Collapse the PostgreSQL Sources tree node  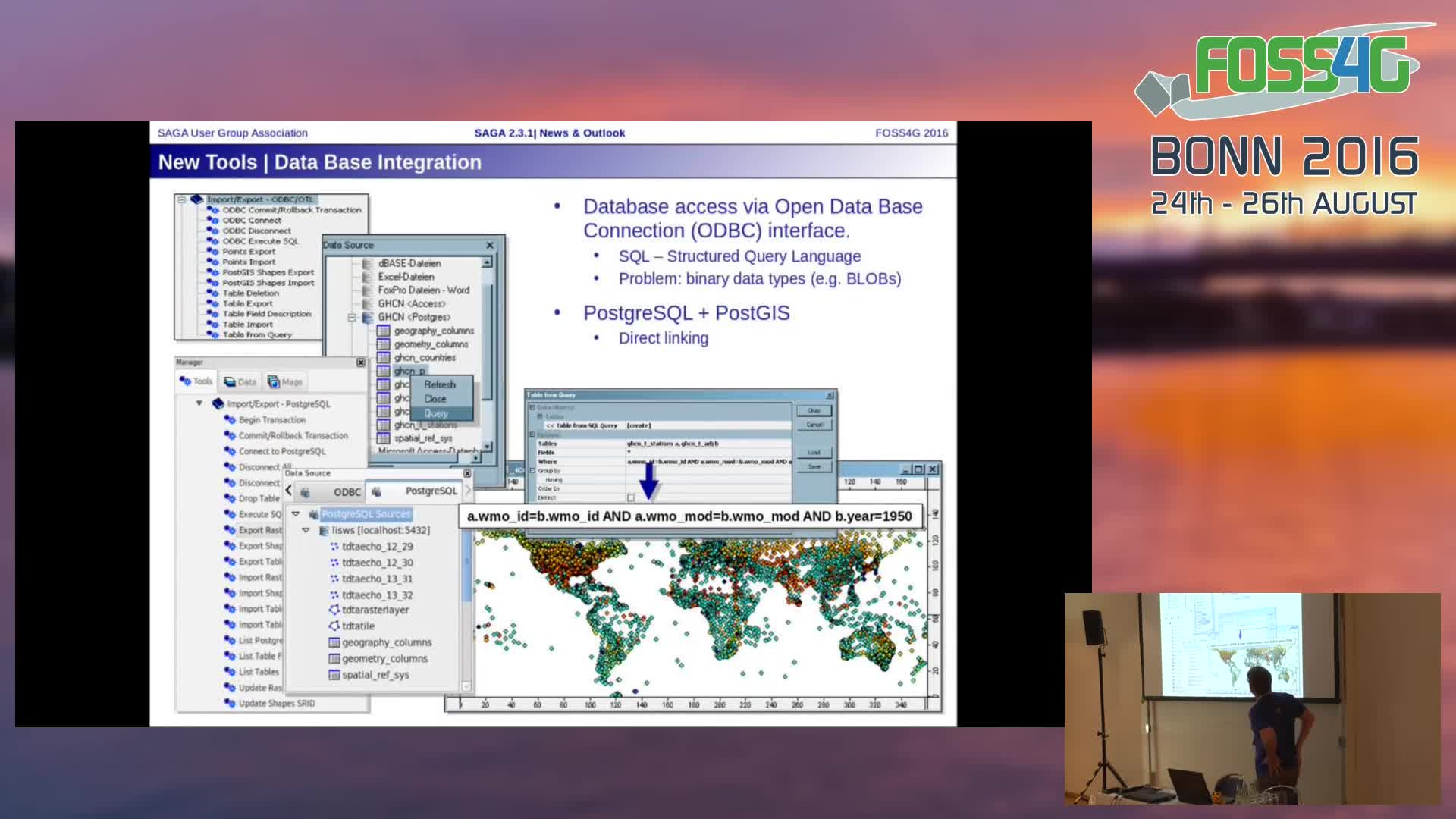click(296, 514)
